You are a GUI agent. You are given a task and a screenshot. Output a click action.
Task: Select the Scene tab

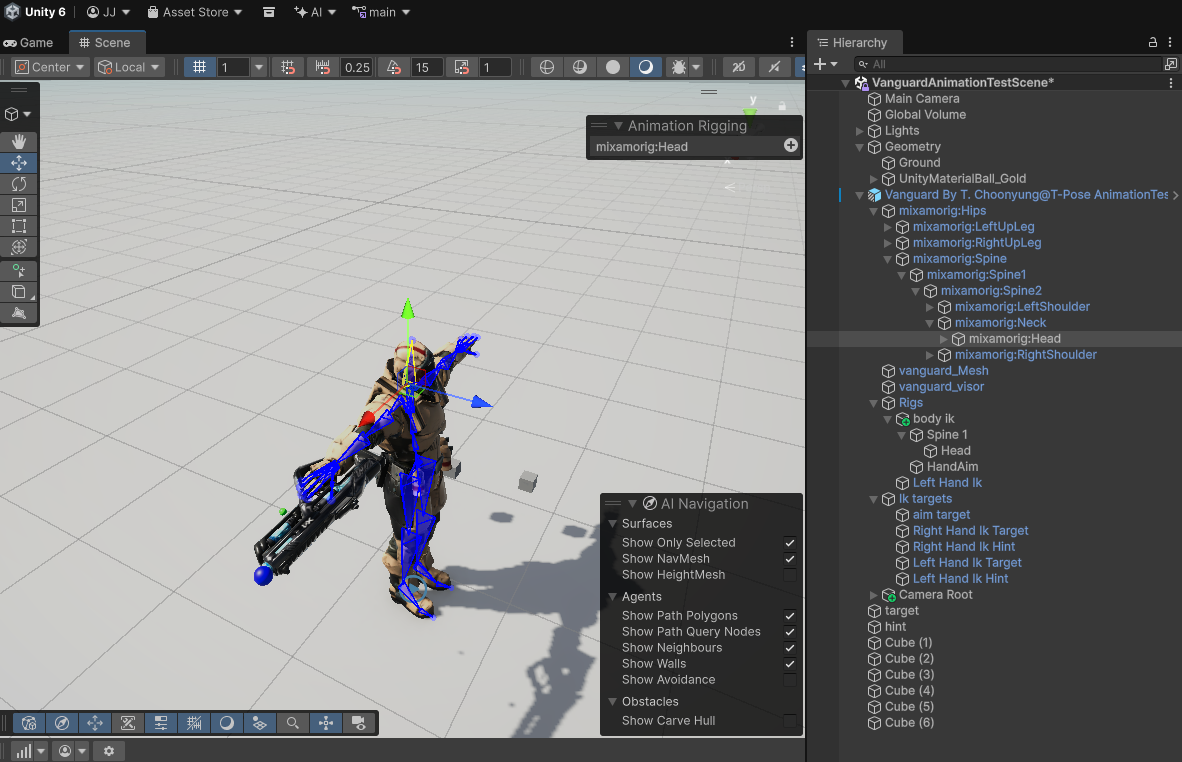point(105,43)
